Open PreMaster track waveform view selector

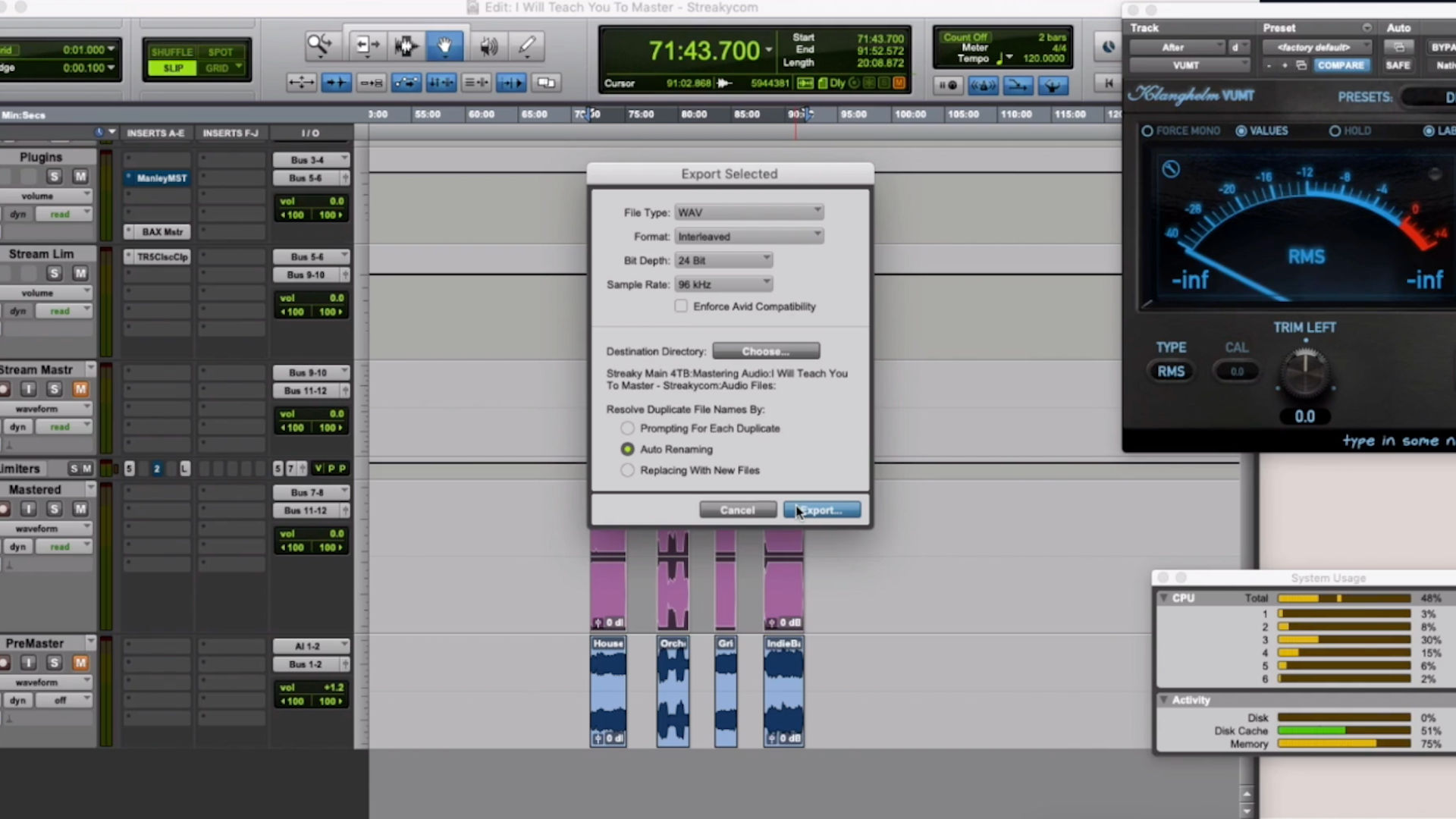[46, 682]
